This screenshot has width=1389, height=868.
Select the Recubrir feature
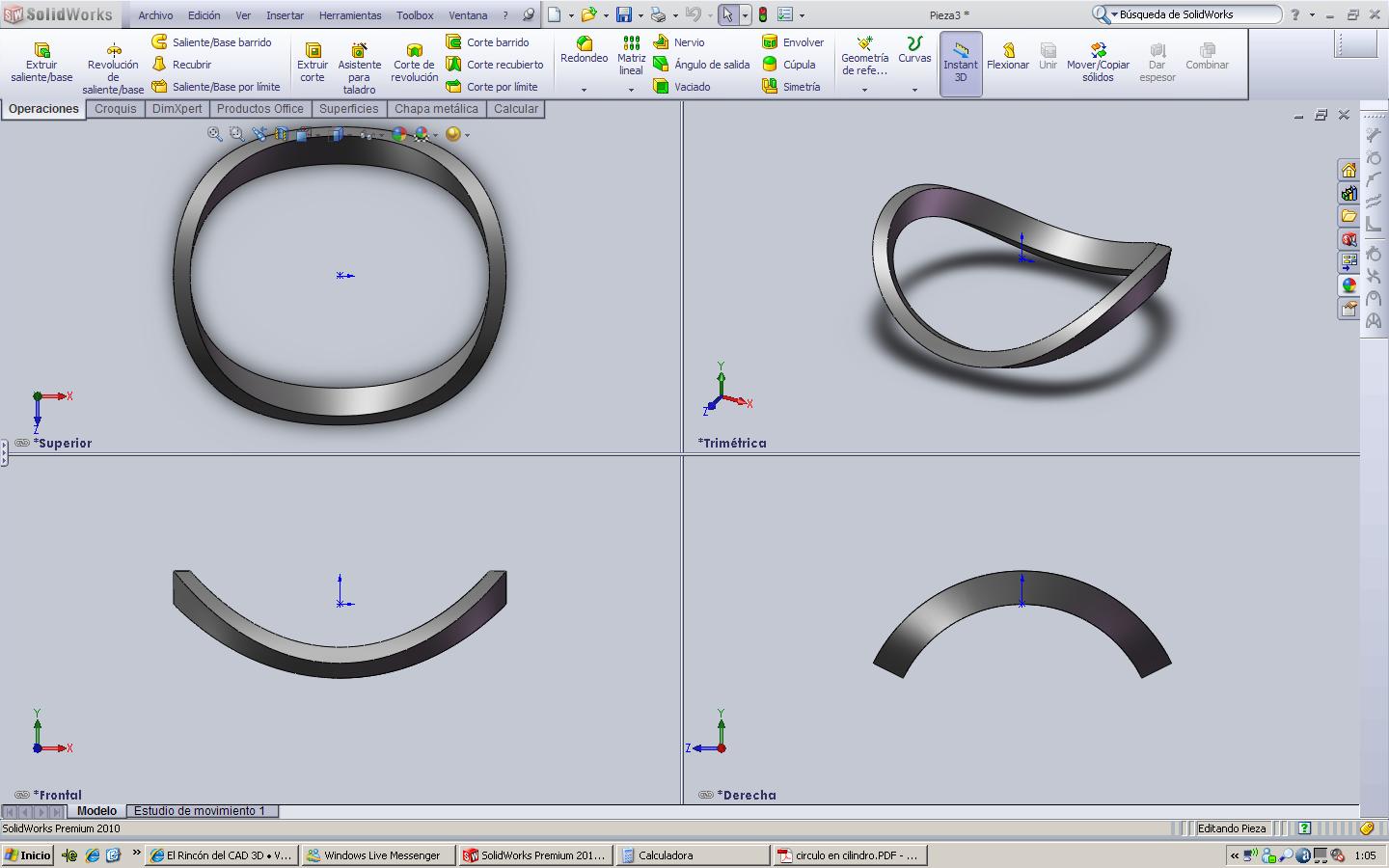pos(181,65)
